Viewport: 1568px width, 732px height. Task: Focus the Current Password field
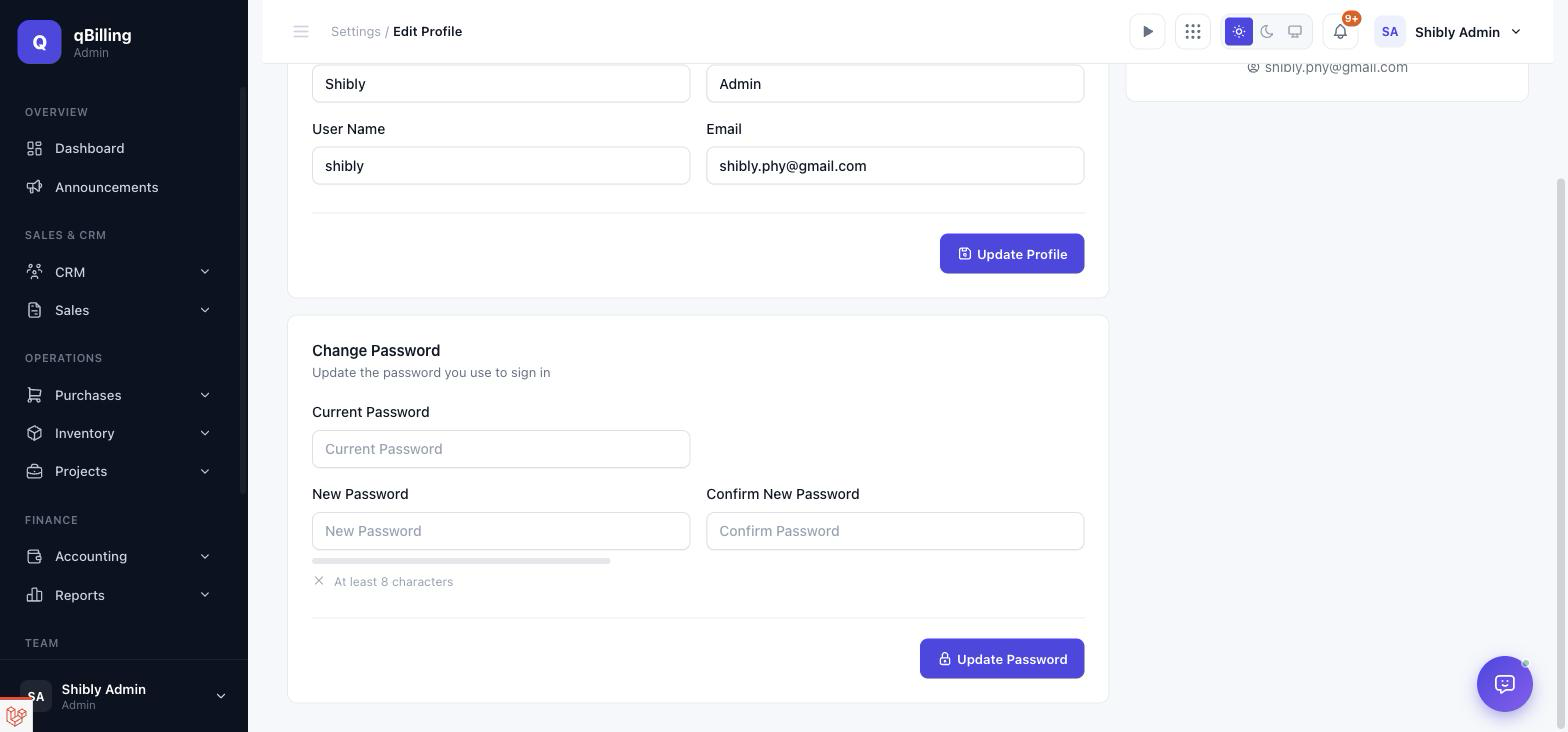(x=501, y=449)
